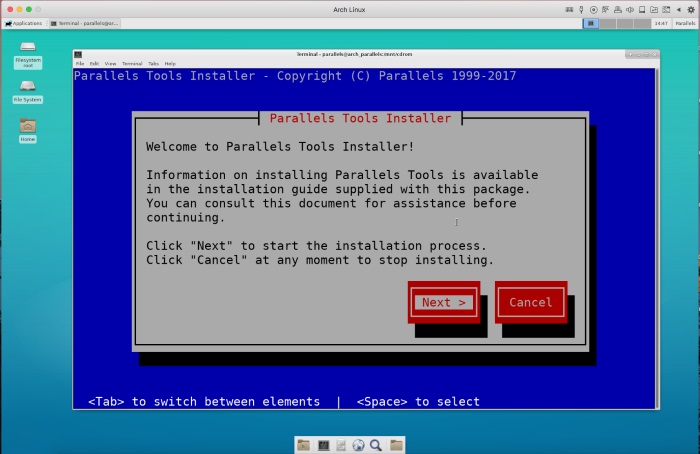This screenshot has width=700, height=454.
Task: Open the File System desktop drive icon
Action: (x=28, y=92)
